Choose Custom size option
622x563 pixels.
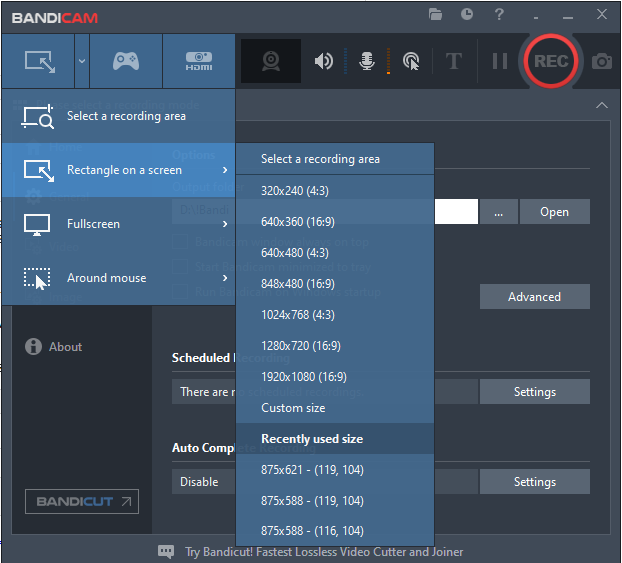click(x=335, y=407)
